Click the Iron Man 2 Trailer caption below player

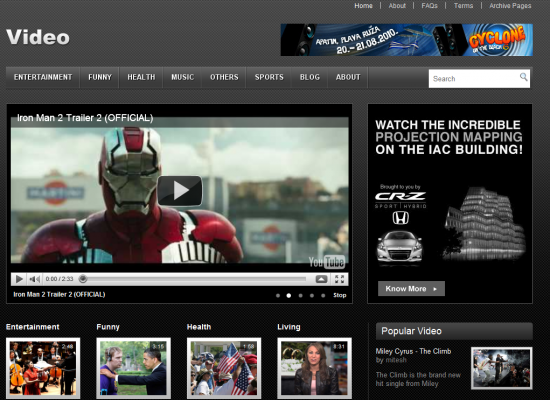pos(59,295)
